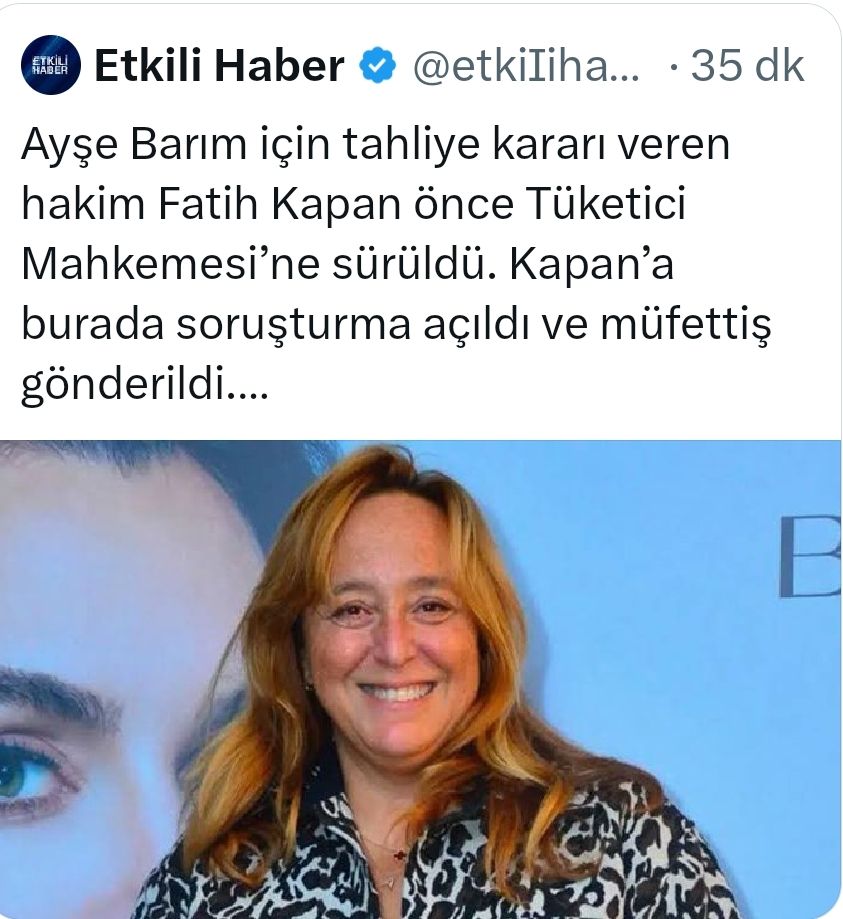
Task: Select the name Ayşe Barım in the tweet
Action: pyautogui.click(x=134, y=144)
